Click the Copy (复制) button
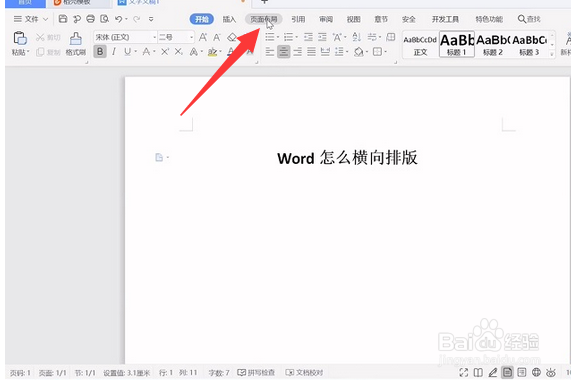Viewport: 571px width, 380px height. point(48,52)
